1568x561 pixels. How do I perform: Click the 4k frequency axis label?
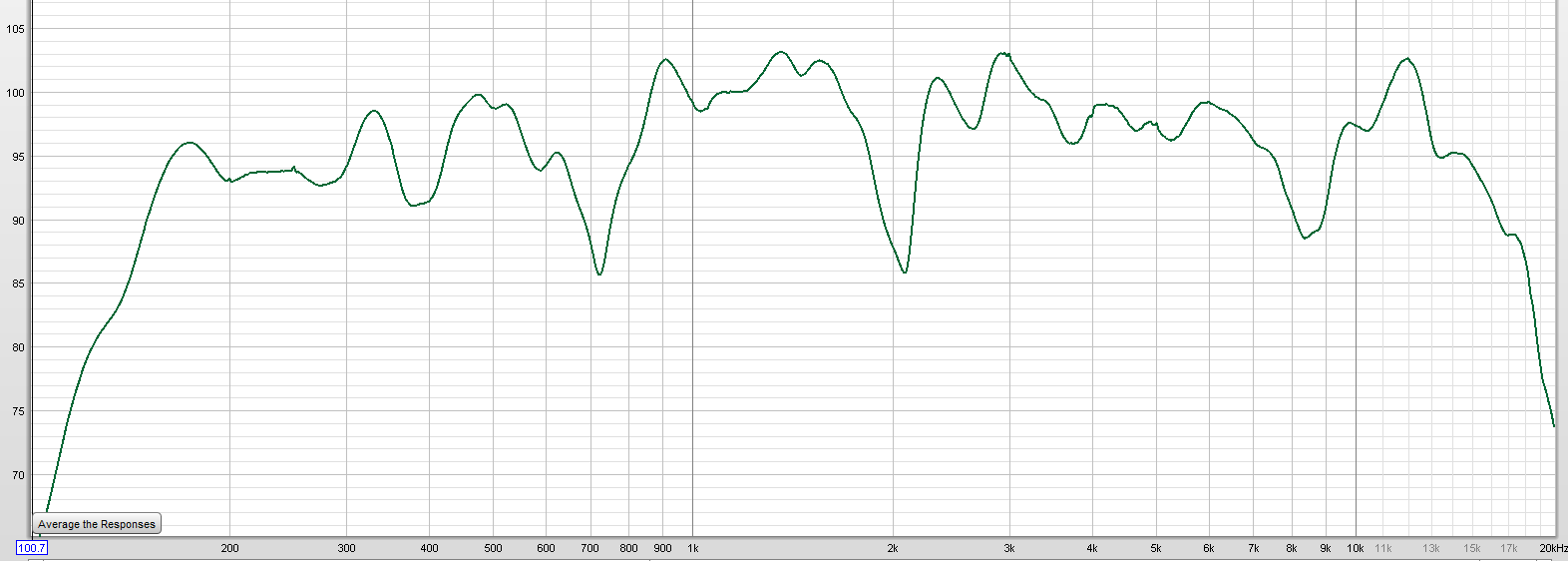(x=1092, y=548)
